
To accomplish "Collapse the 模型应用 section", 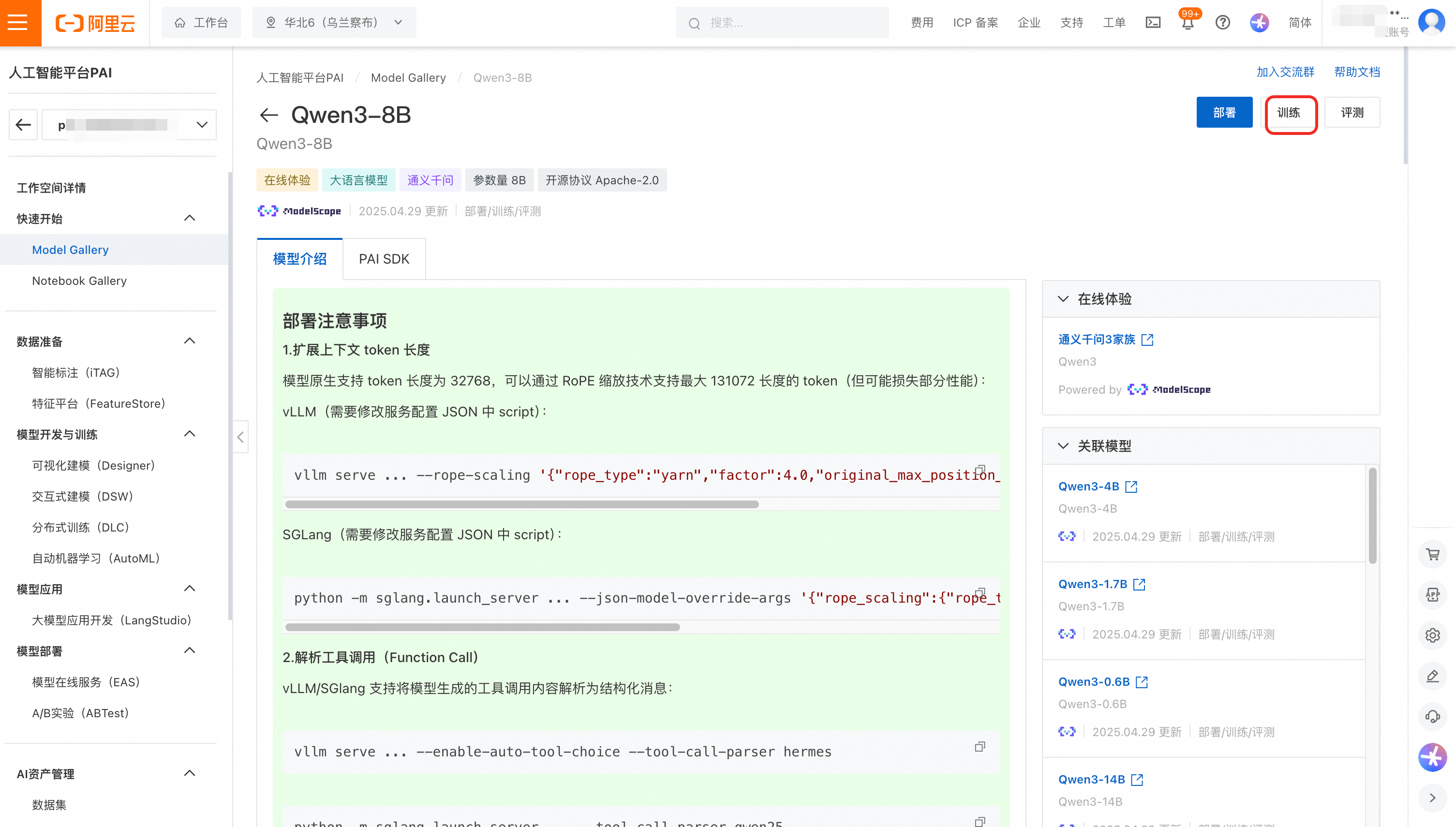I will click(x=190, y=589).
